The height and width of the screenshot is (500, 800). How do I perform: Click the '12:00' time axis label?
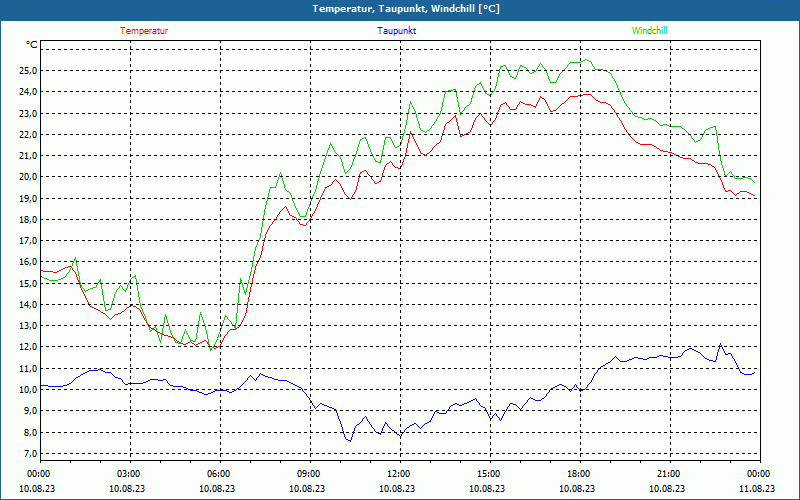pos(400,473)
